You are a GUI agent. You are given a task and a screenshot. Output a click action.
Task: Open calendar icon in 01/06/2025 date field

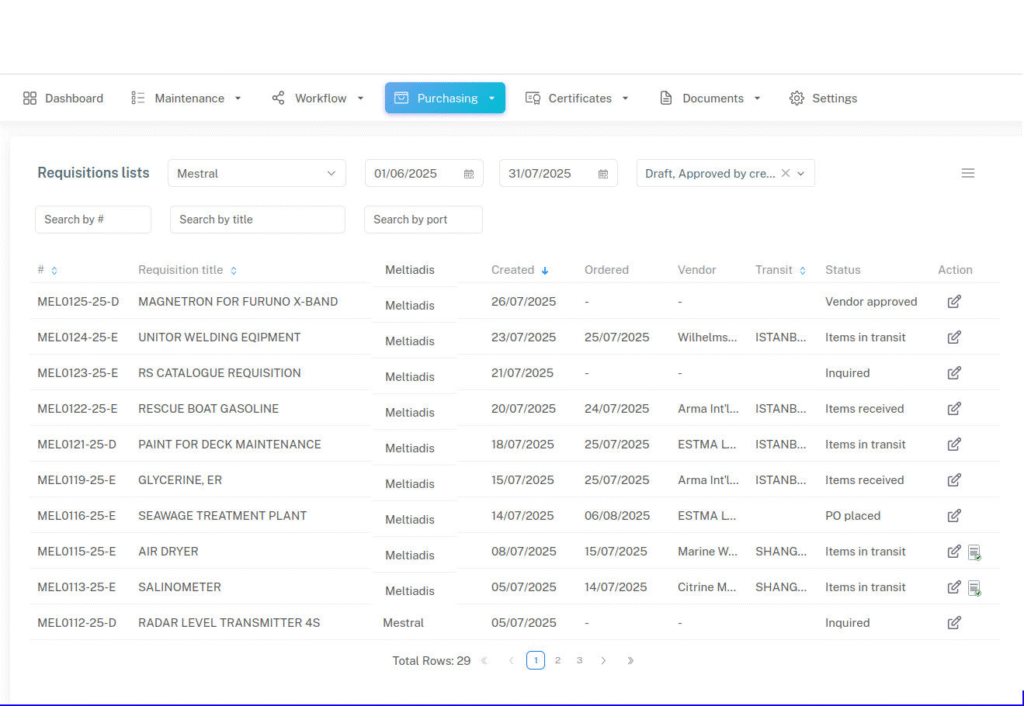469,174
